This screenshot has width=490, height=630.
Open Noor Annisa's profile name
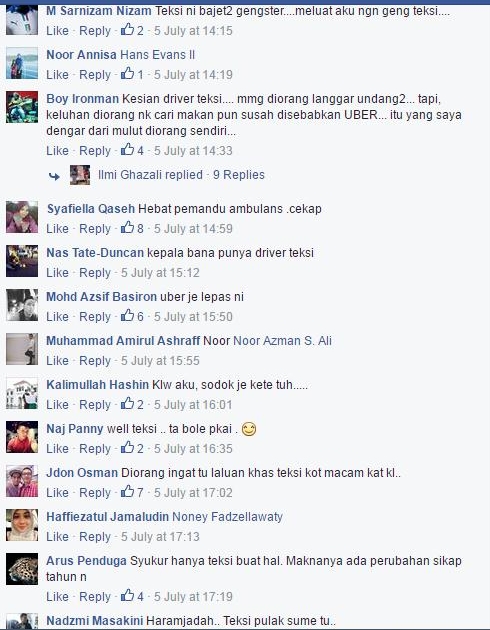pyautogui.click(x=82, y=55)
